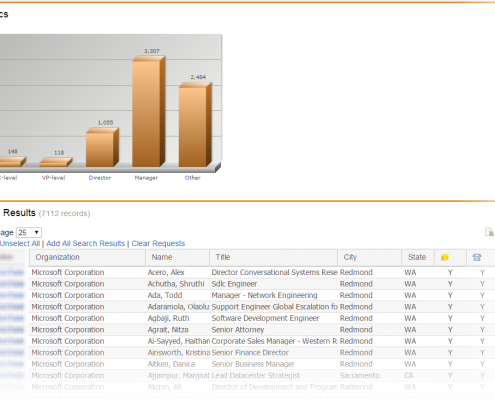Sort by the City column header

[369, 257]
